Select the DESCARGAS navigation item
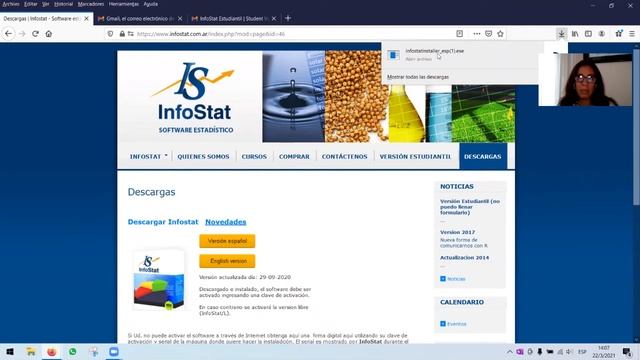The width and height of the screenshot is (640, 360). pyautogui.click(x=483, y=156)
